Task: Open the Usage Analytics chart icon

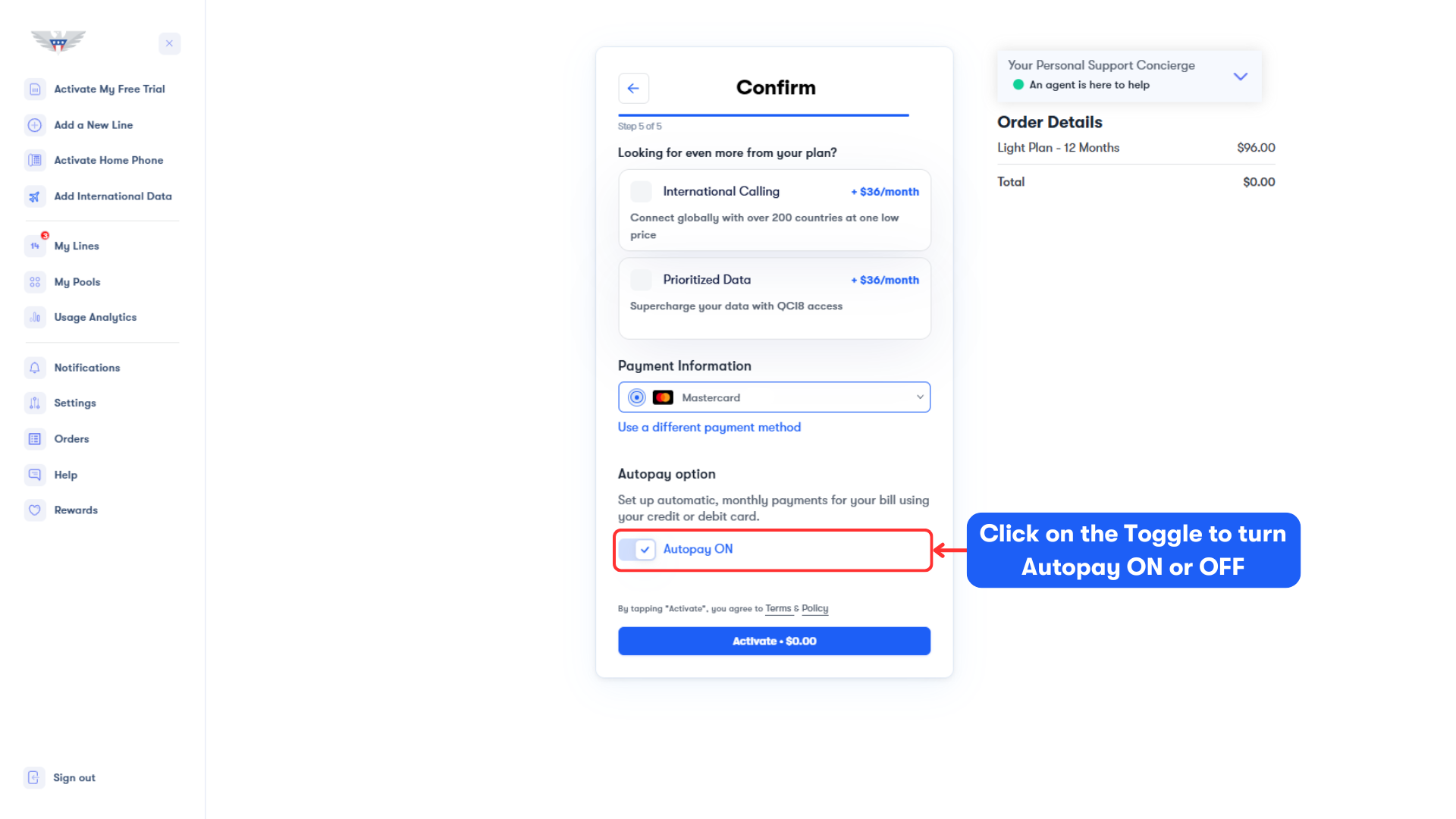Action: click(x=35, y=318)
